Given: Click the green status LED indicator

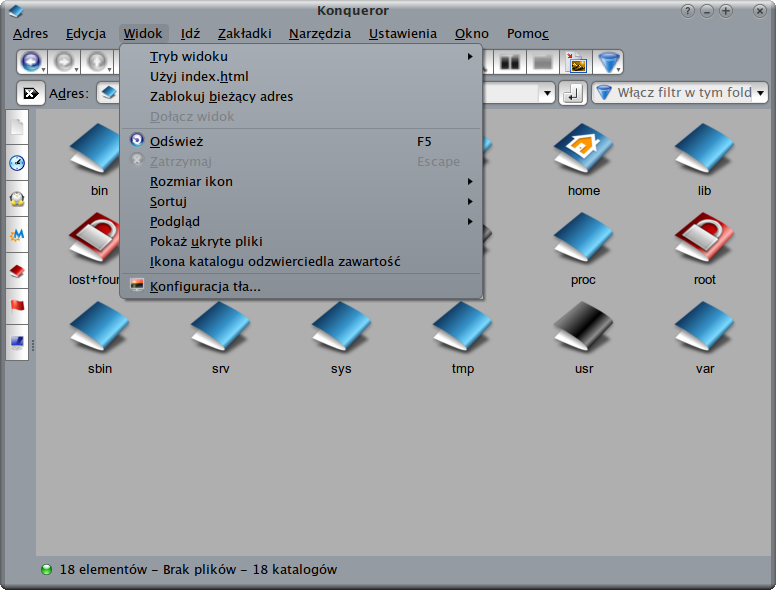Looking at the screenshot, I should (46, 570).
